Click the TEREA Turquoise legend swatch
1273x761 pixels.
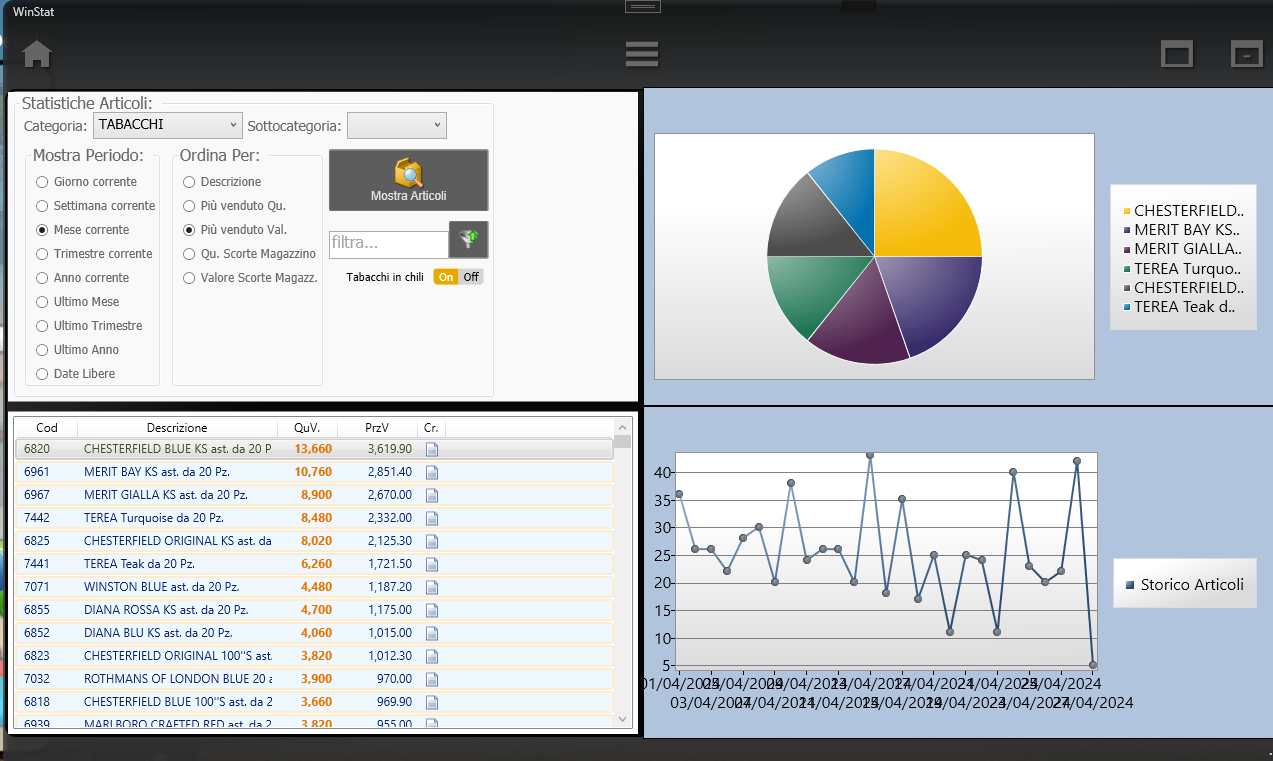[x=1127, y=268]
